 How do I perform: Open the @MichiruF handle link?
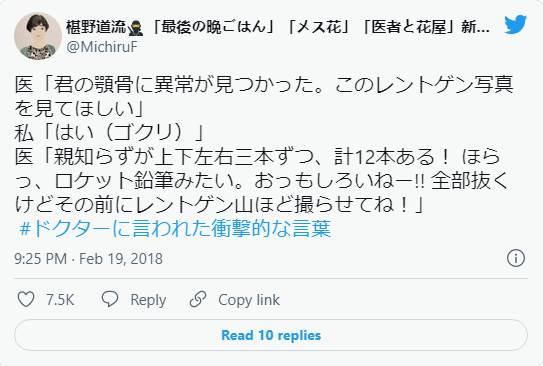tap(102, 47)
